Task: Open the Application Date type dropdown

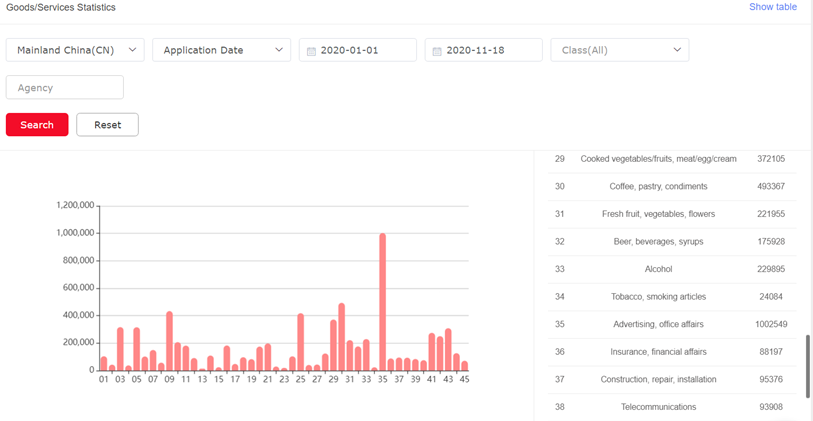Action: pyautogui.click(x=221, y=50)
